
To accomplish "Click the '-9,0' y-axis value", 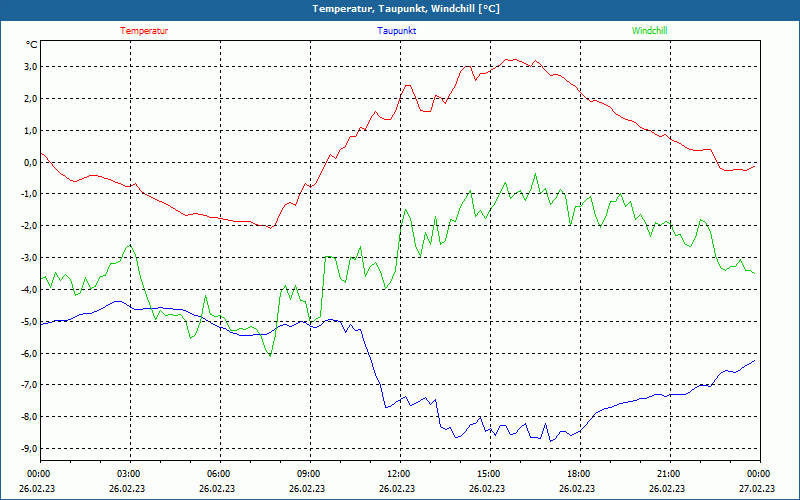I will [29, 448].
